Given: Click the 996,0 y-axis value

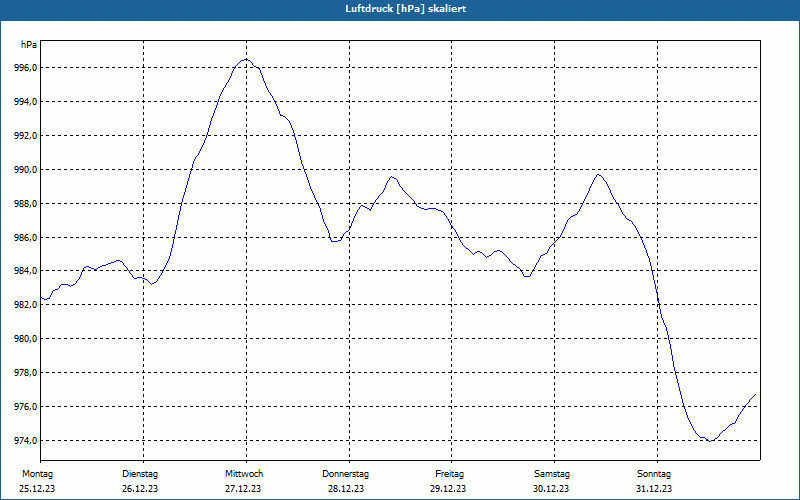Looking at the screenshot, I should (24, 68).
